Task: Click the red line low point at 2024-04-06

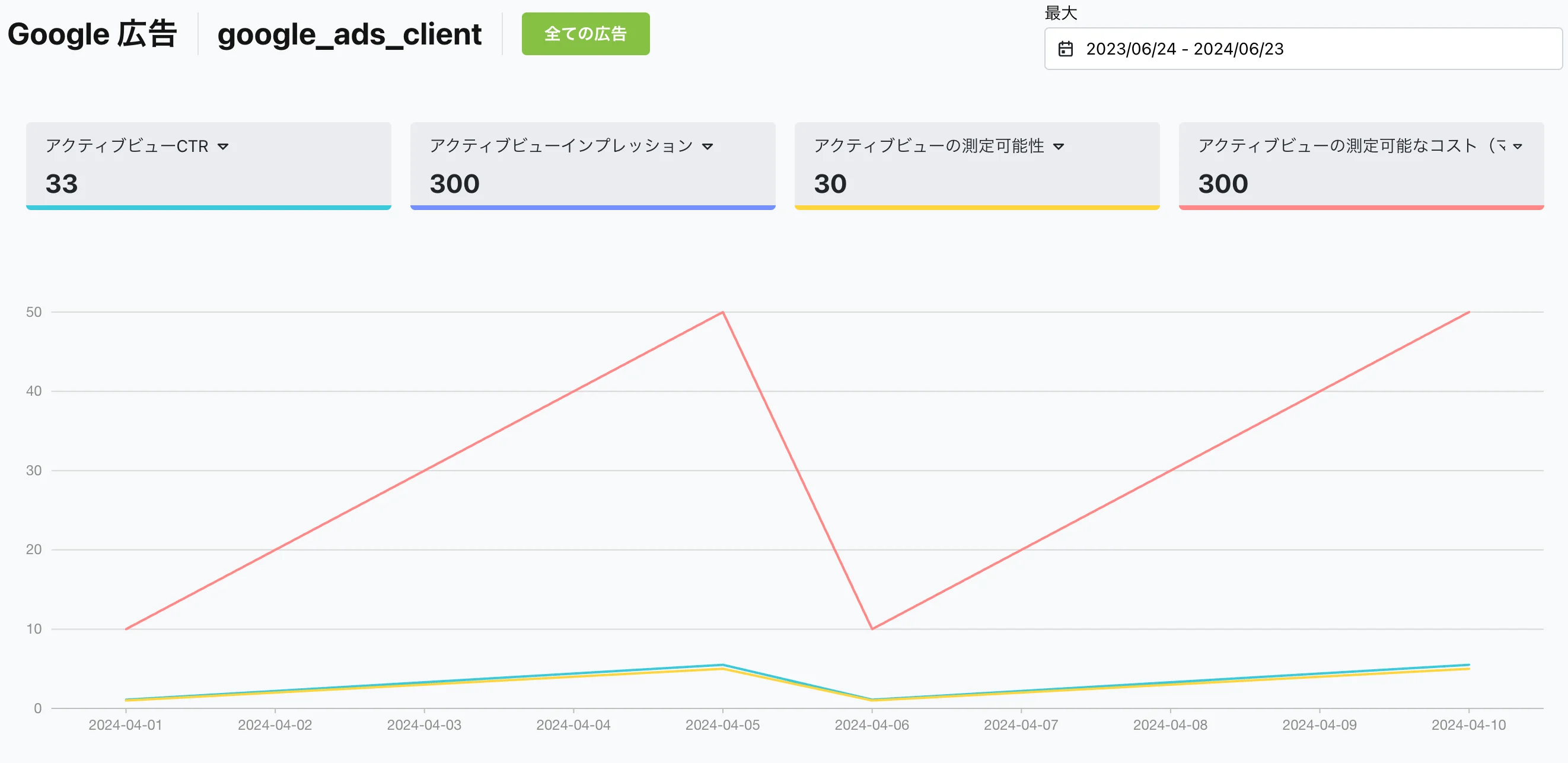Action: [x=872, y=628]
